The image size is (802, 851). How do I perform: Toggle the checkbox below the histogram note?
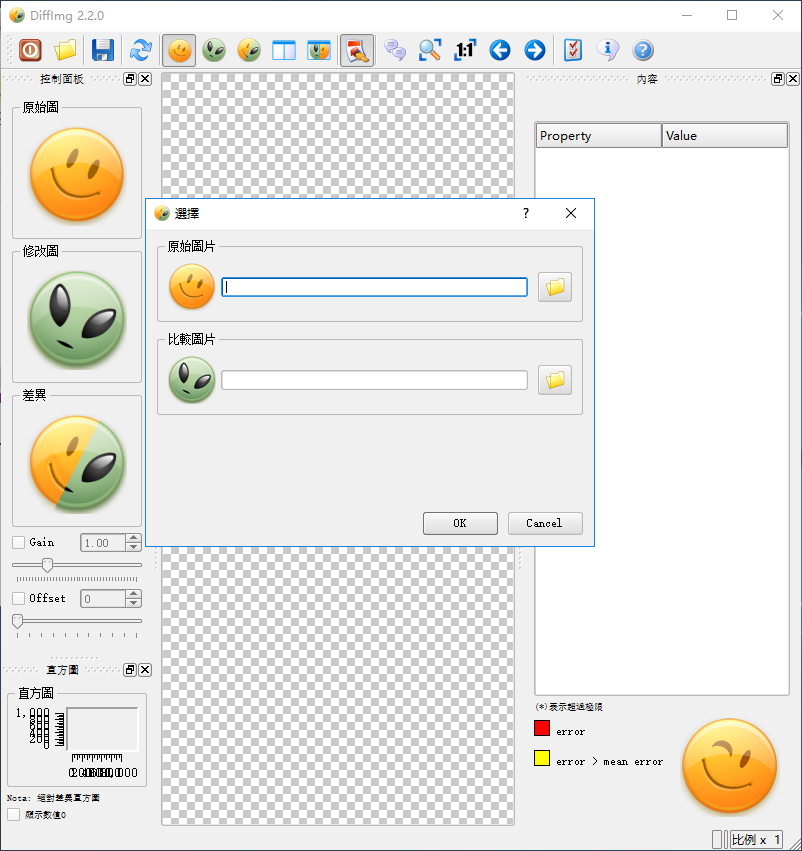point(14,815)
